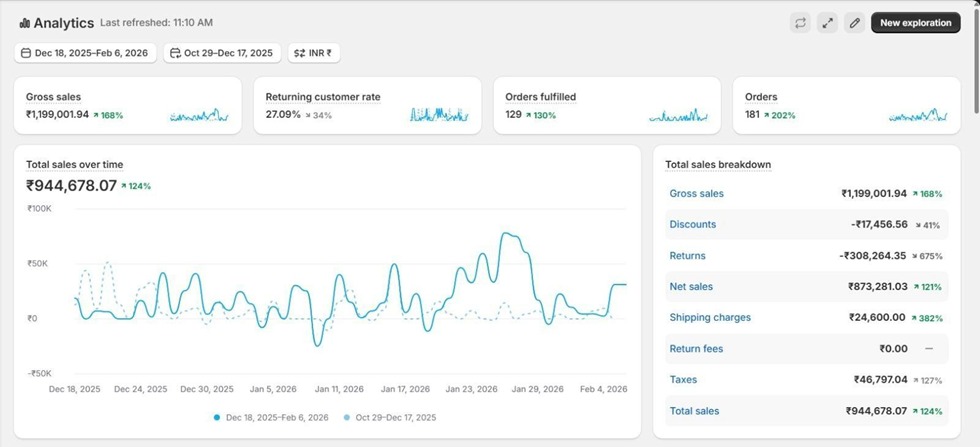Viewport: 980px width, 447px height.
Task: Click the refresh data icon
Action: [x=800, y=23]
